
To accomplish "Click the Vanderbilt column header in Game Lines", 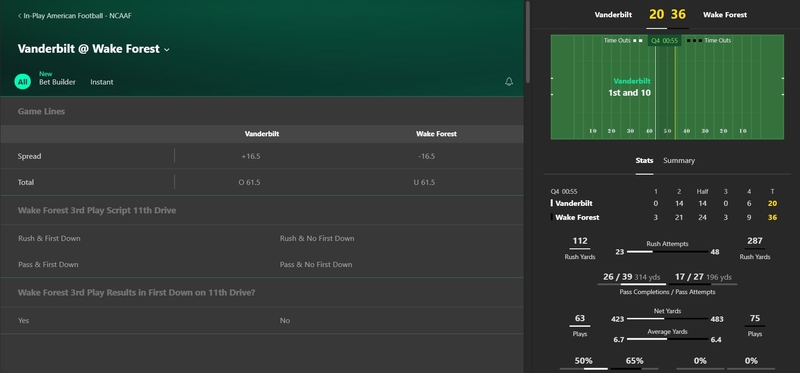I will coord(262,134).
